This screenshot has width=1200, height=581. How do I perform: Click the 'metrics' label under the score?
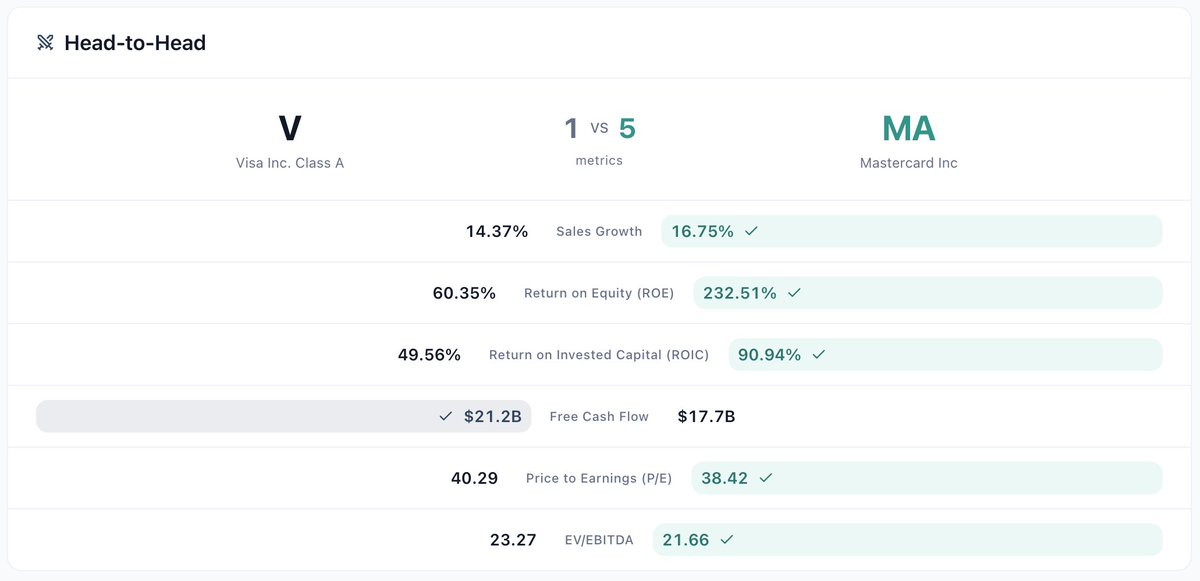[x=599, y=160]
